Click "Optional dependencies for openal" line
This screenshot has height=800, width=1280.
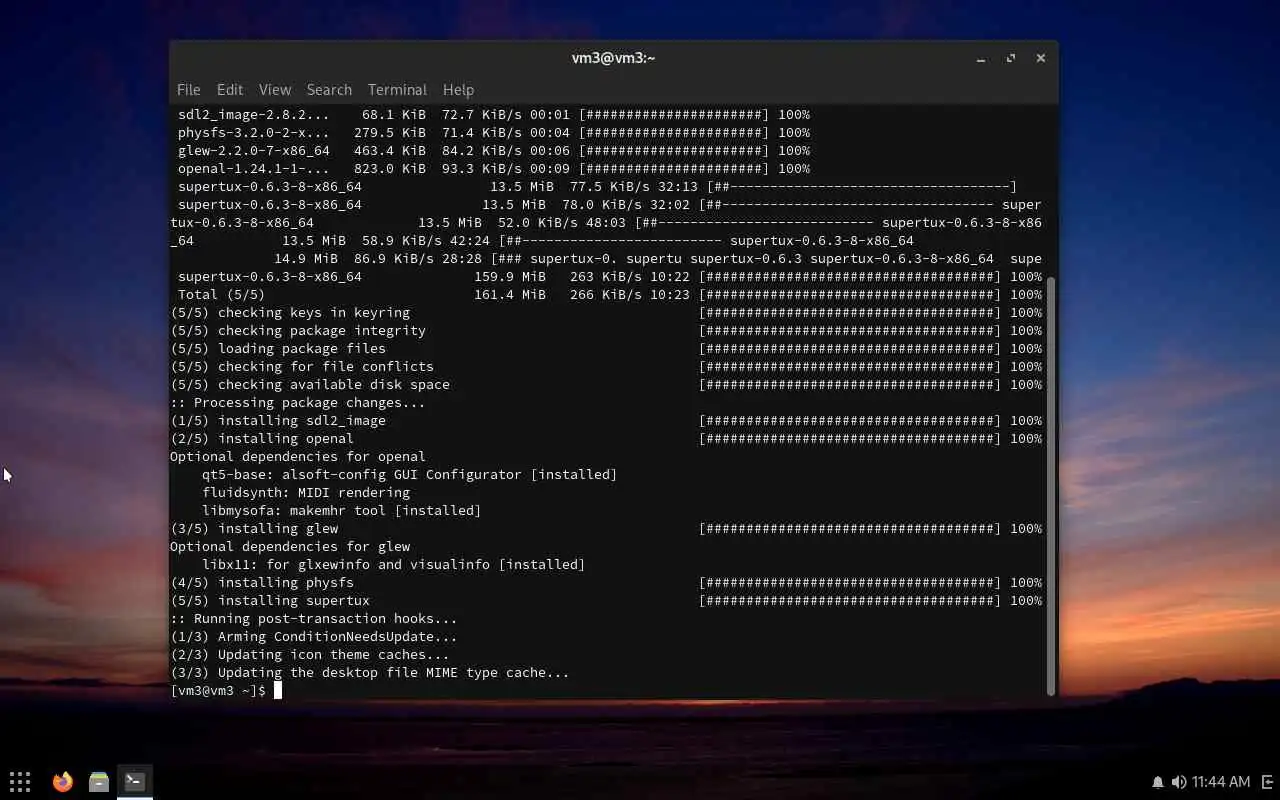pos(298,457)
